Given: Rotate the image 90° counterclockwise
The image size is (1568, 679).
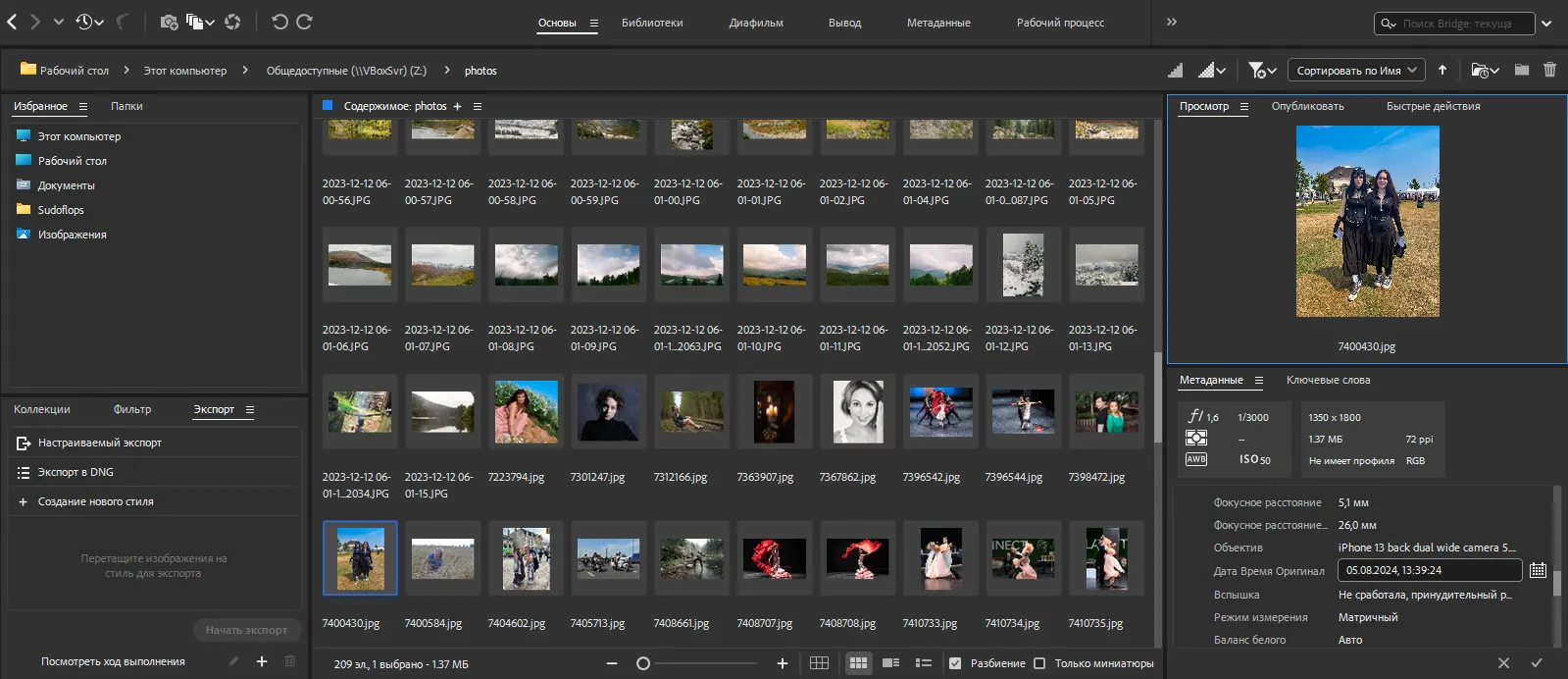Looking at the screenshot, I should click(x=279, y=22).
